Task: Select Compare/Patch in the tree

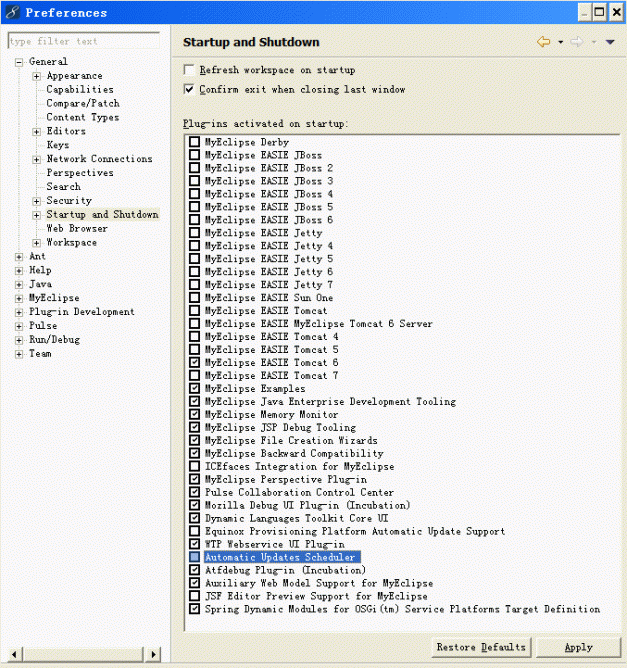Action: pyautogui.click(x=83, y=104)
